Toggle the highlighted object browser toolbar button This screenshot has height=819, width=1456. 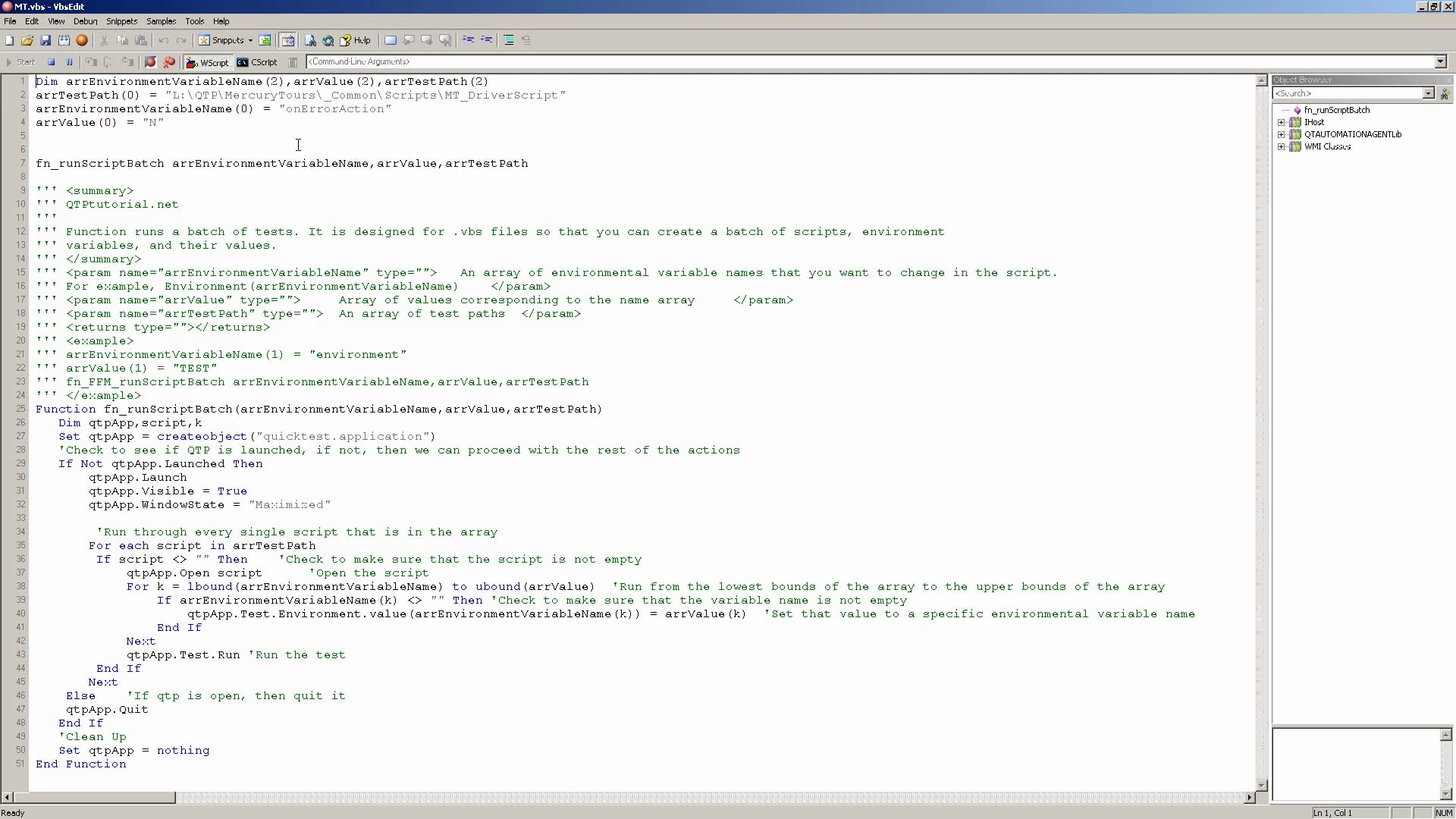pyautogui.click(x=287, y=40)
